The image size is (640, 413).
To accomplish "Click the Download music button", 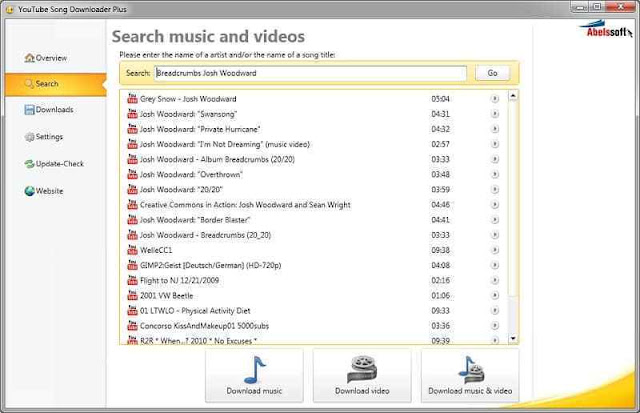I will pyautogui.click(x=254, y=376).
